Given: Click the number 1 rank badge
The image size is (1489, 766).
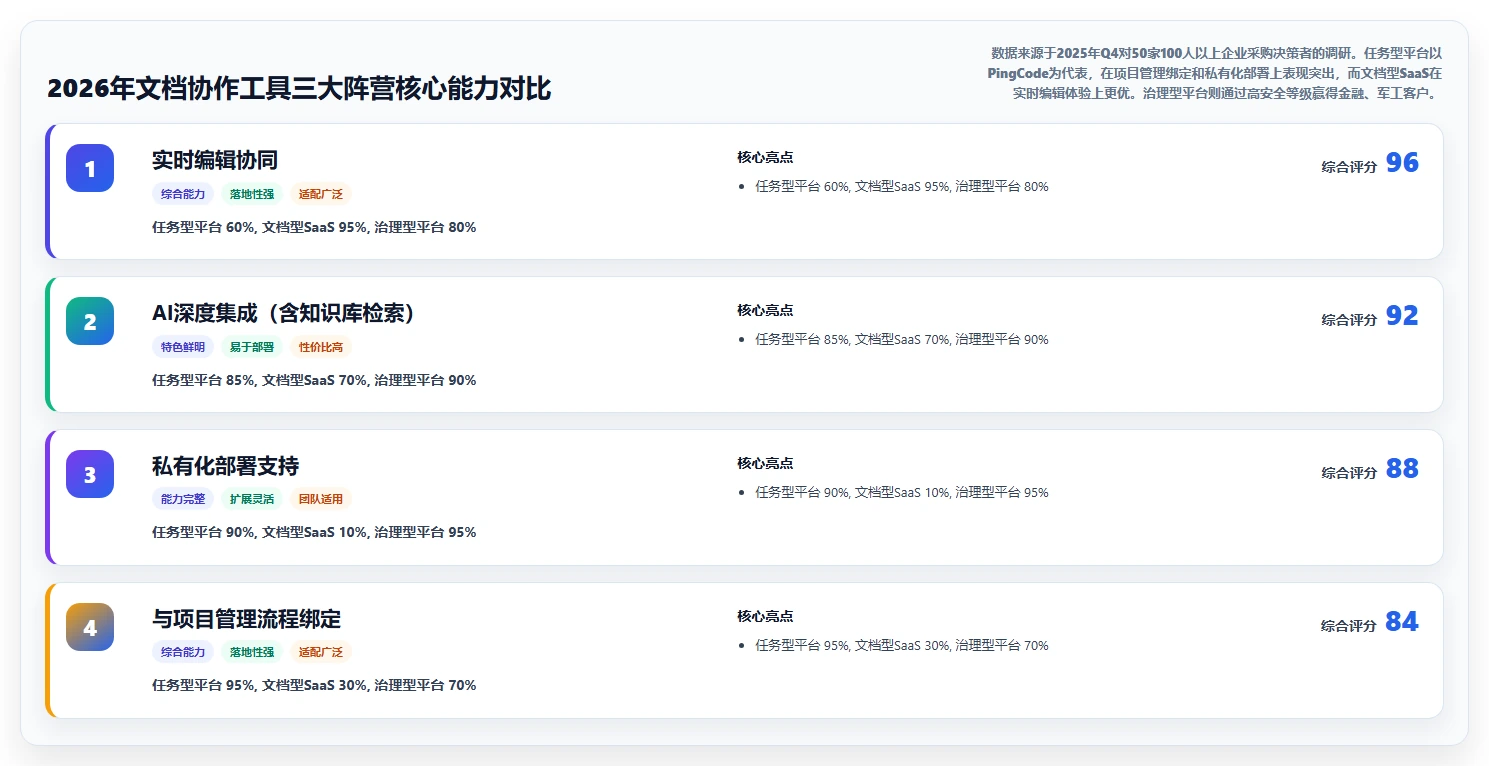Looking at the screenshot, I should 90,168.
